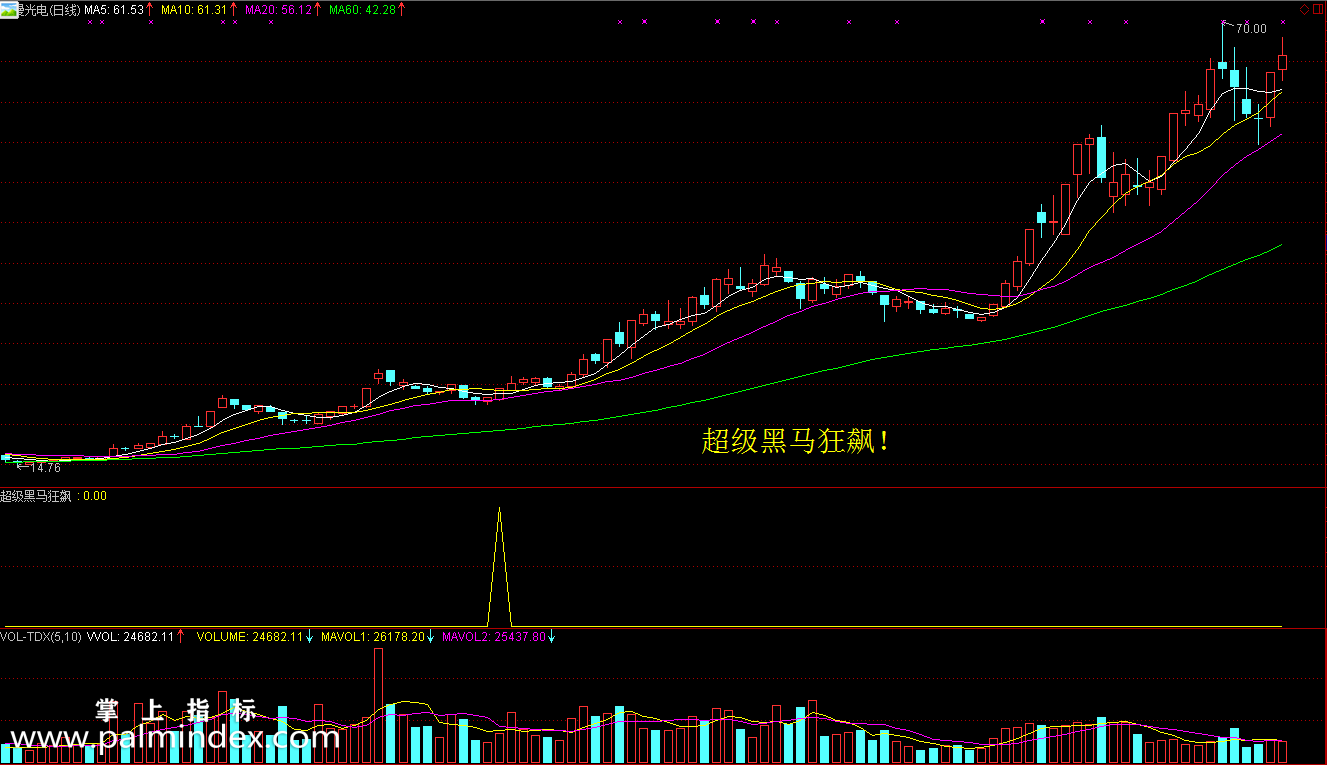1327x765 pixels.
Task: Click the 70.00 high price label
Action: [x=1250, y=29]
